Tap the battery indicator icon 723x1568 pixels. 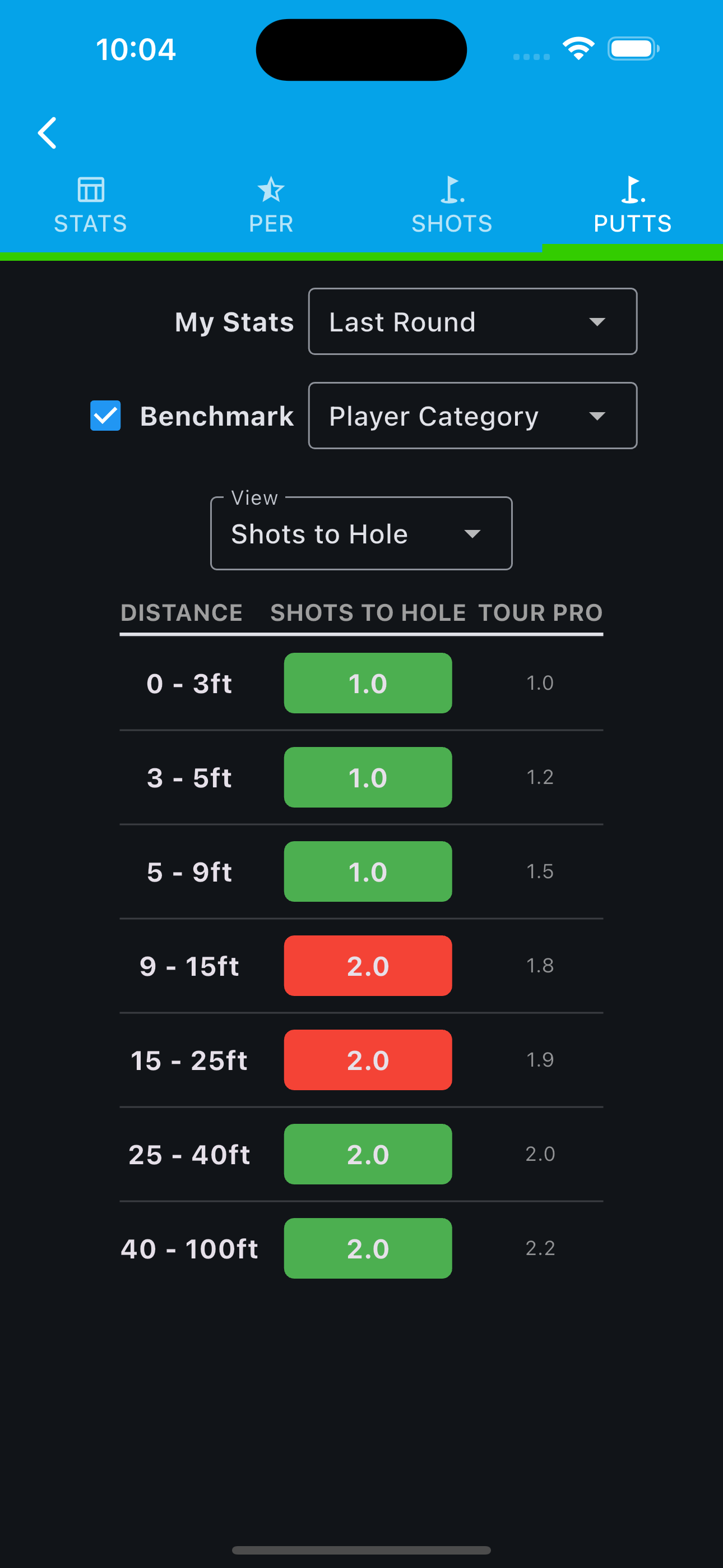(633, 49)
